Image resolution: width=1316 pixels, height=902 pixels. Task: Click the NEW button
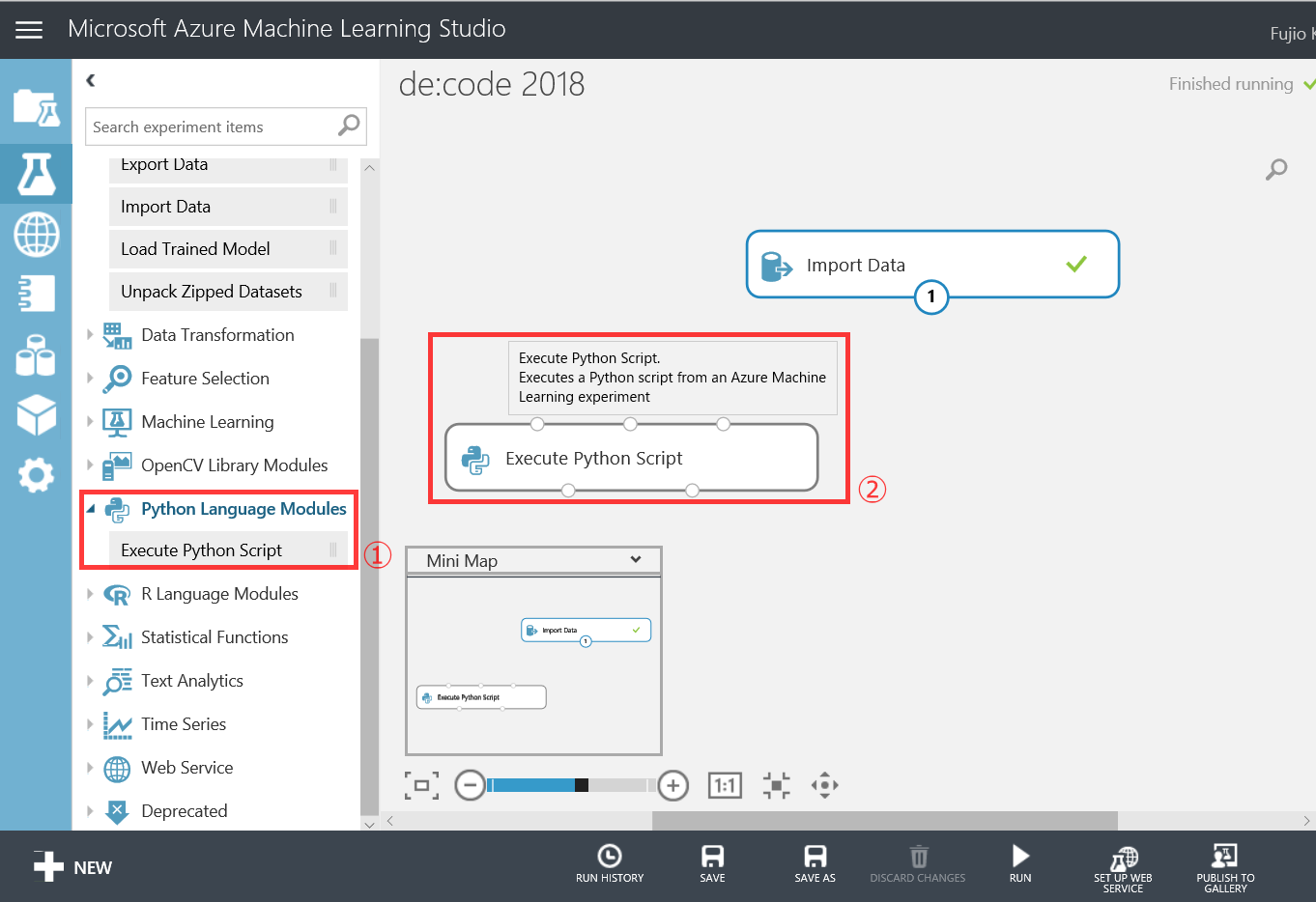tap(72, 867)
